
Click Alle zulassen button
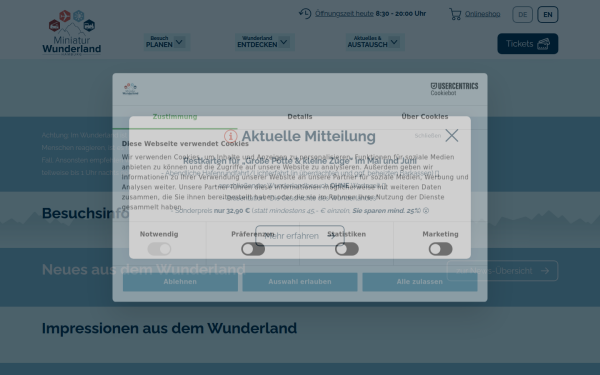click(x=420, y=282)
